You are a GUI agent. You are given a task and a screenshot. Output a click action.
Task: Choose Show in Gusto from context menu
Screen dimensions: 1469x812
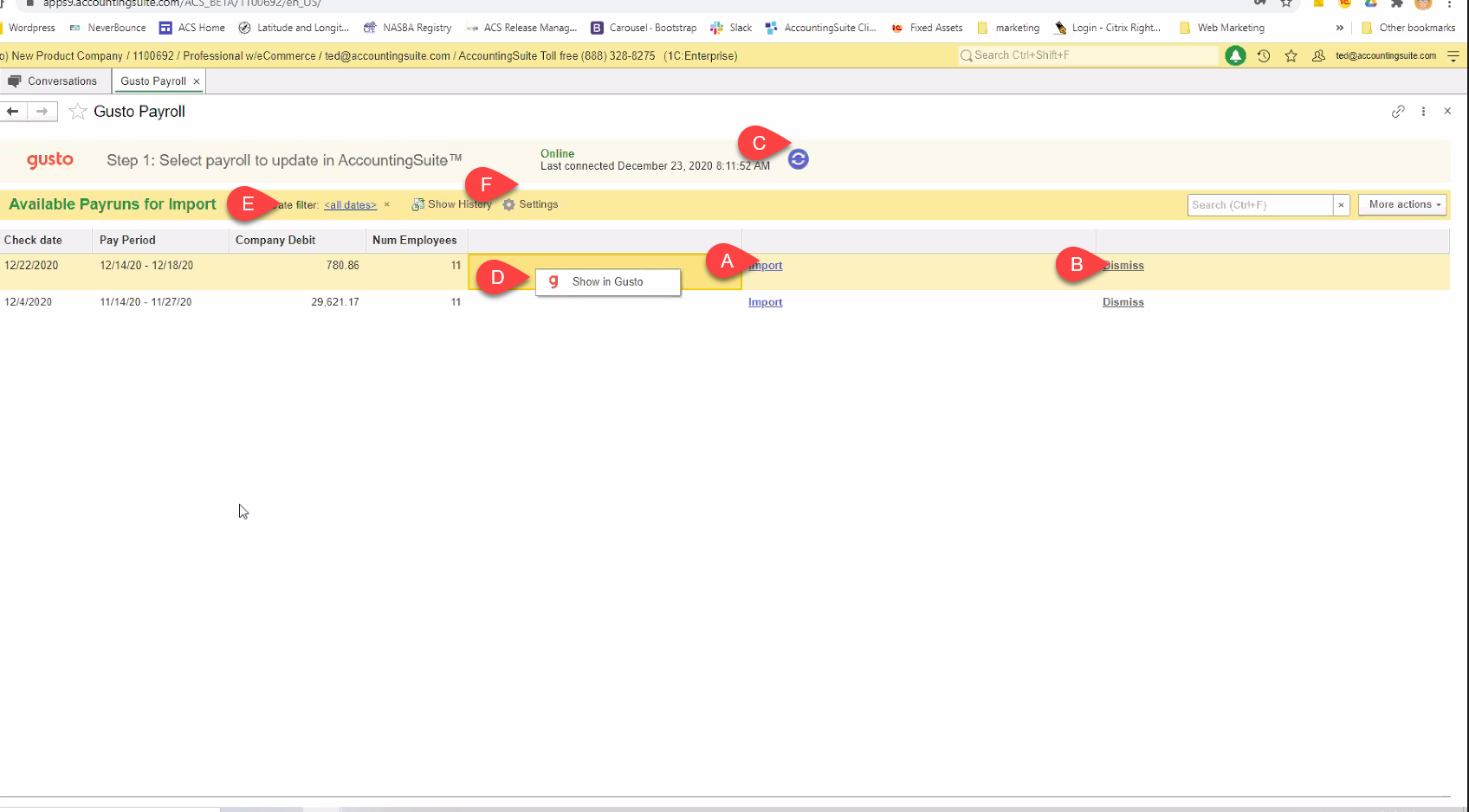(x=608, y=282)
